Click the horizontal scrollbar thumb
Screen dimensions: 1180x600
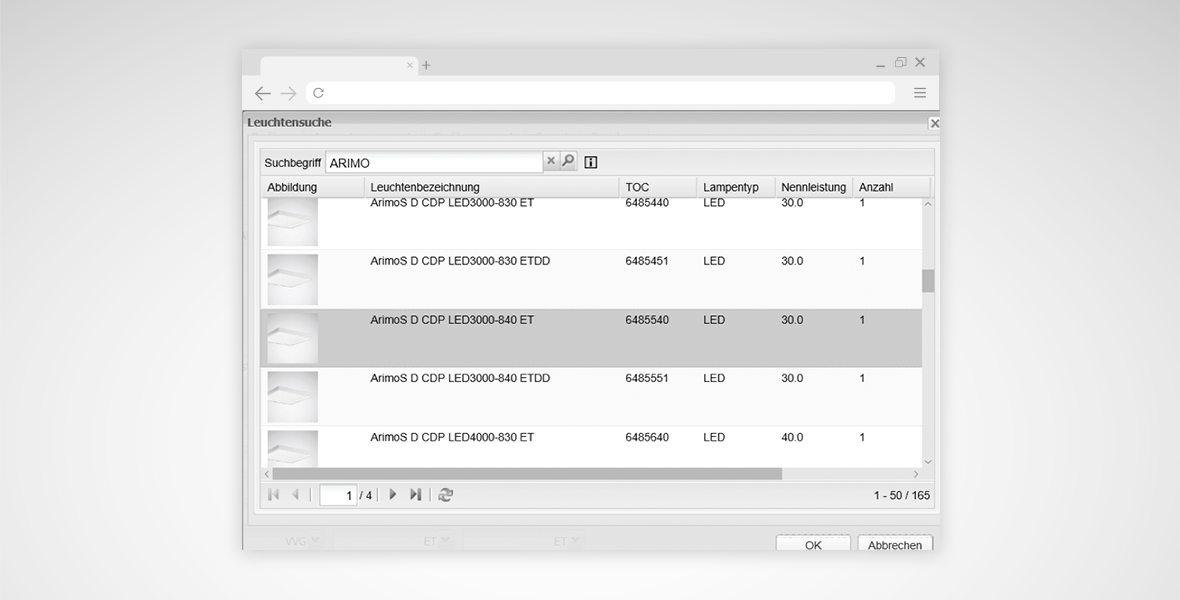[x=527, y=474]
